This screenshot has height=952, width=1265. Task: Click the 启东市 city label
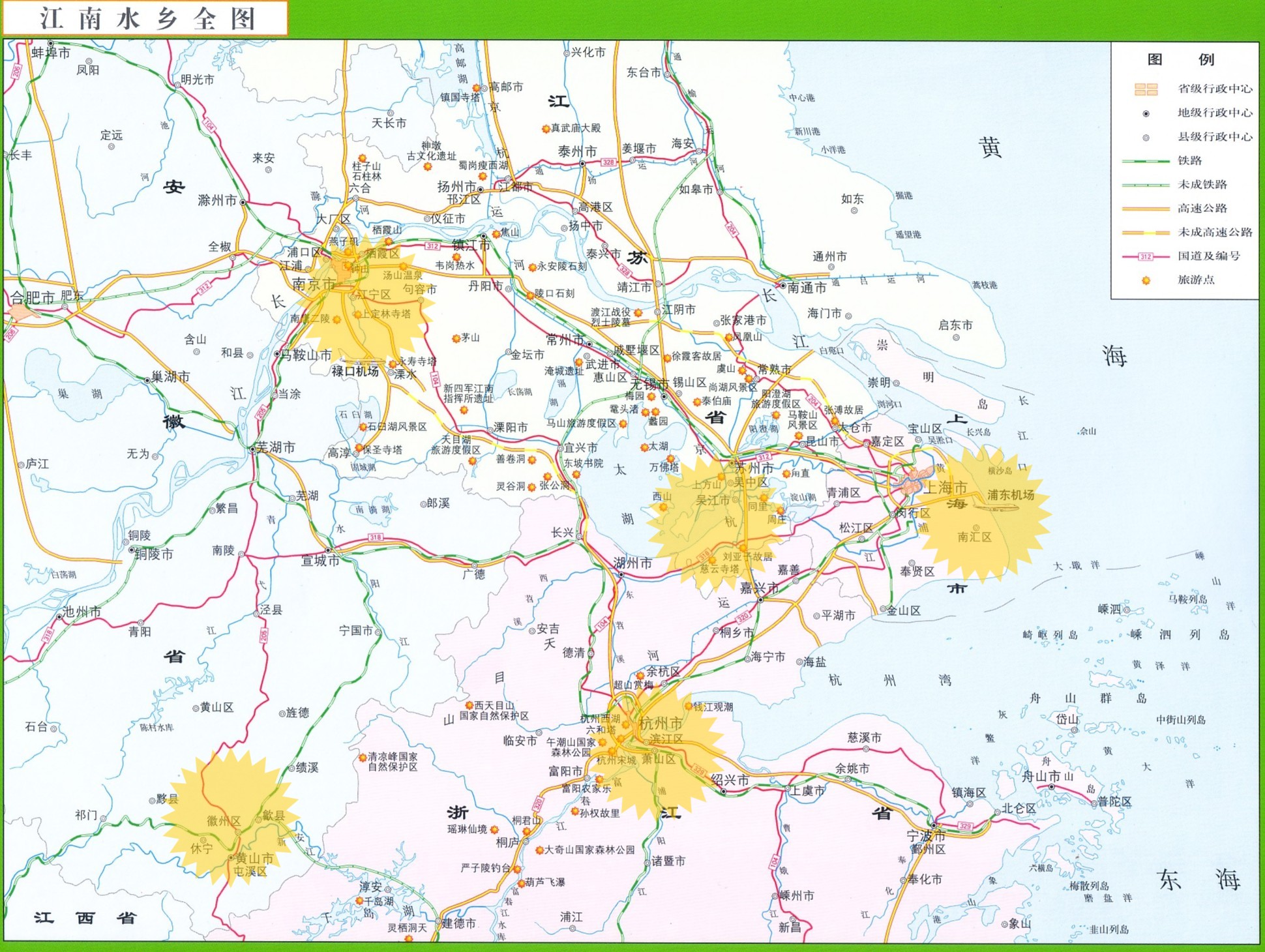pos(955,325)
